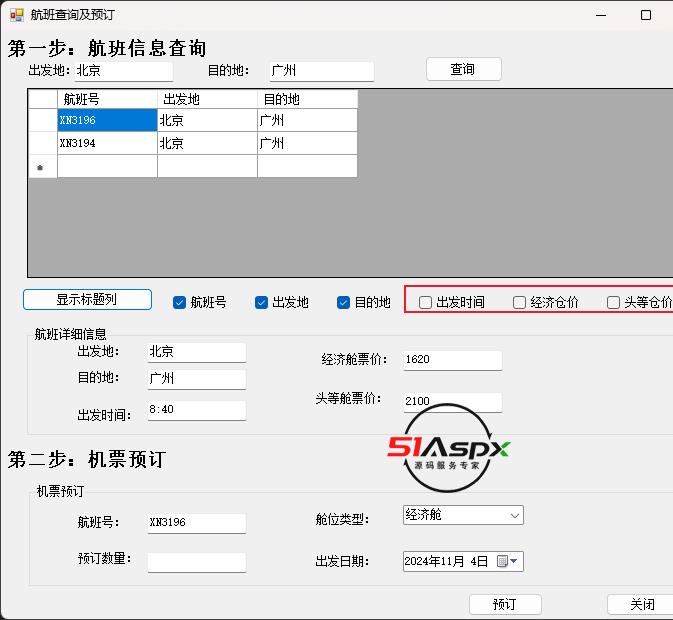Maximize the 航班查询及预订 window
This screenshot has height=620, width=673.
[x=646, y=15]
